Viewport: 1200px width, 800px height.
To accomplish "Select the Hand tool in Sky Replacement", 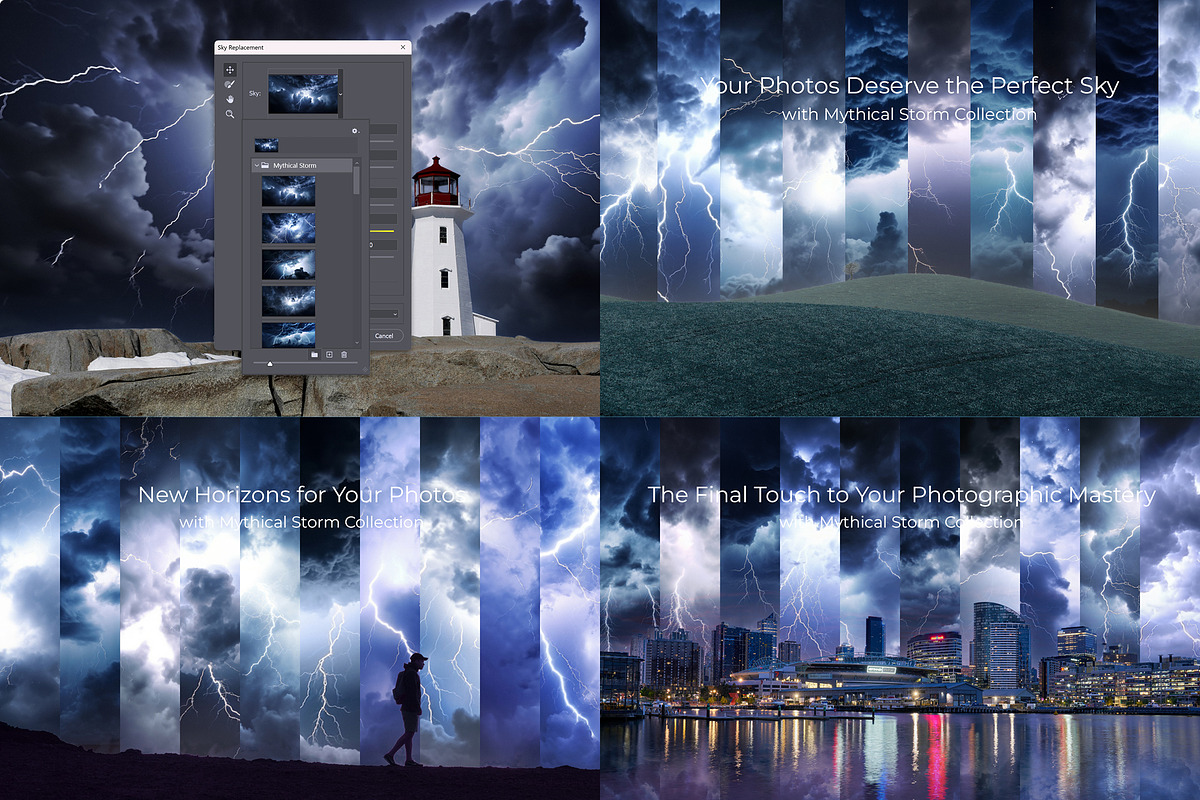I will coord(230,99).
